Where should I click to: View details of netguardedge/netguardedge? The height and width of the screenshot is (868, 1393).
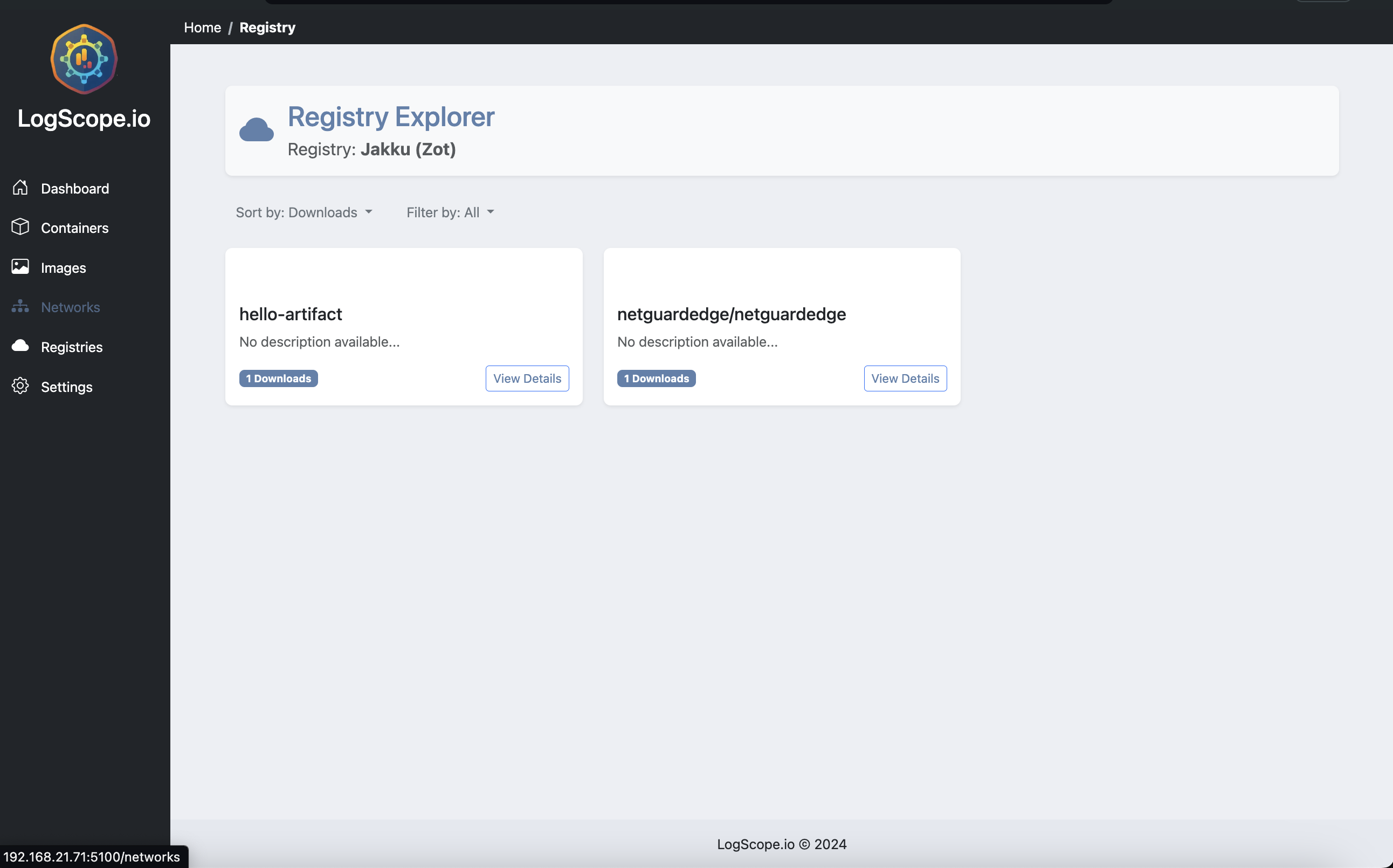coord(905,378)
